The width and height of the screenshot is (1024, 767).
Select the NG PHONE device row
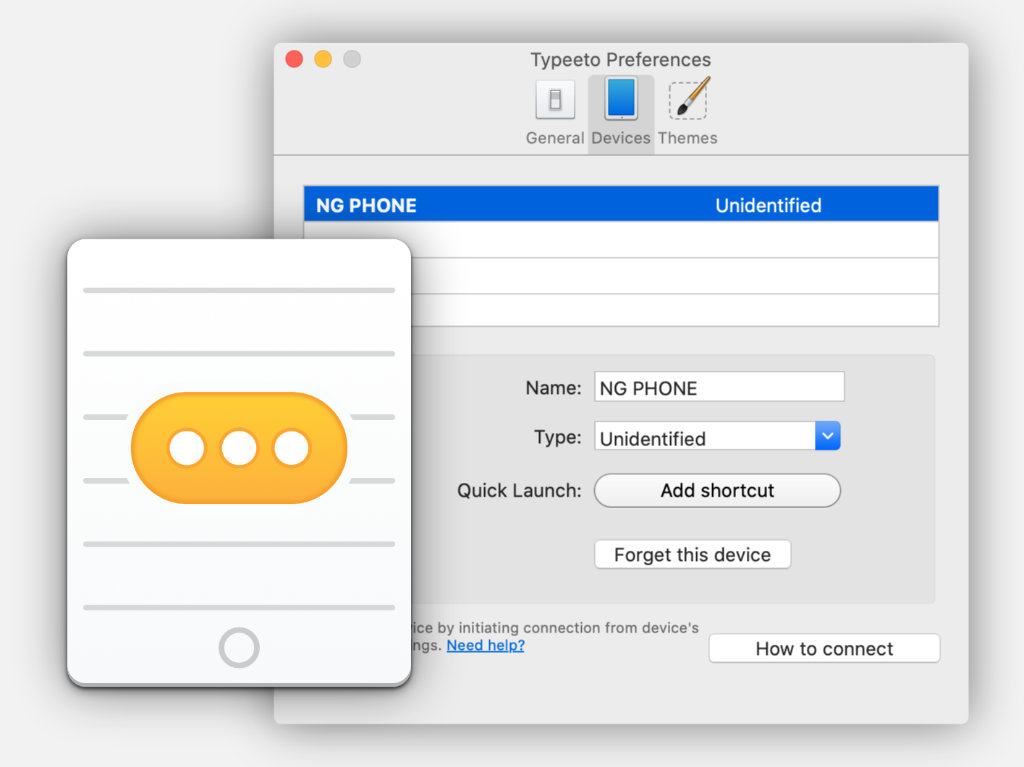click(x=621, y=204)
